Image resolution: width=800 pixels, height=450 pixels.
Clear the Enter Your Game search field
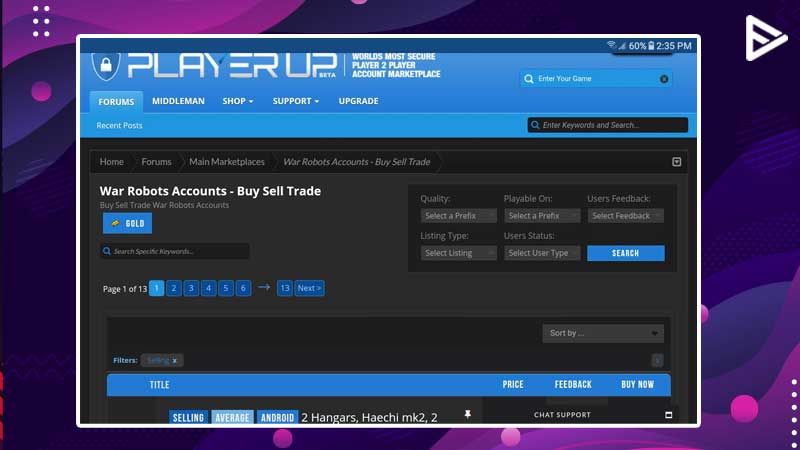(x=664, y=79)
